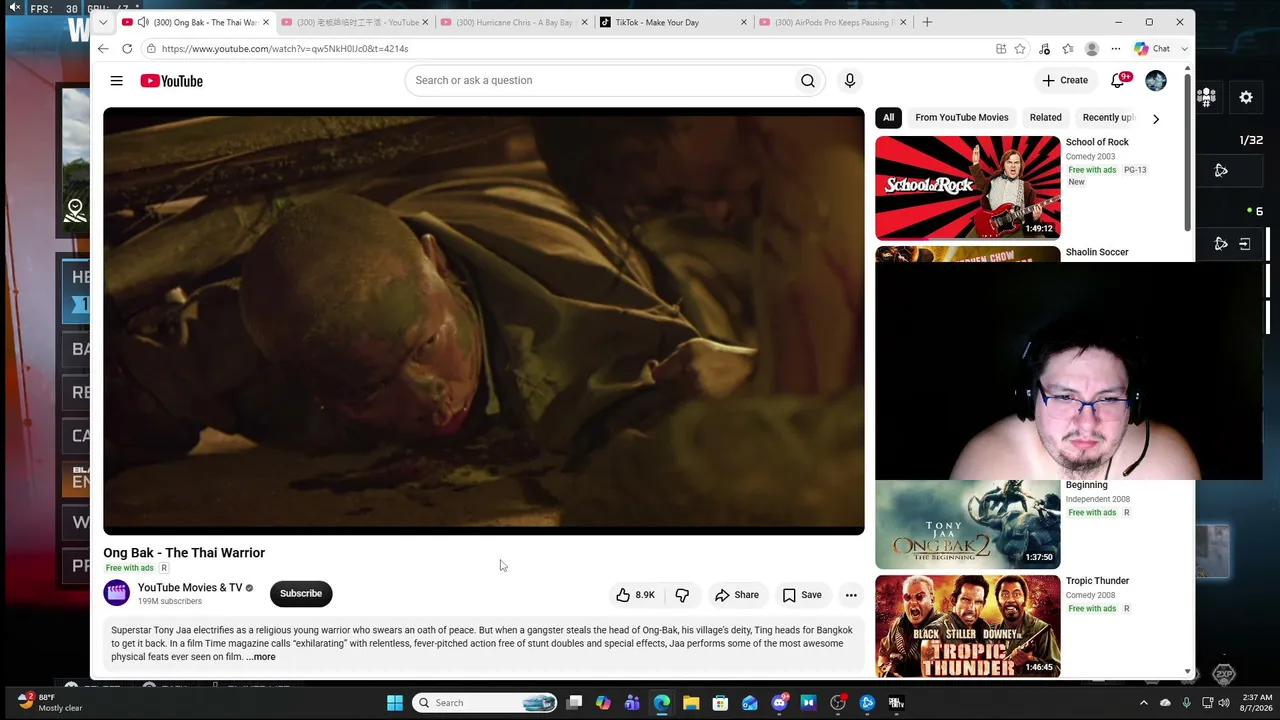
Task: Open more actions menu for the video
Action: 851,595
